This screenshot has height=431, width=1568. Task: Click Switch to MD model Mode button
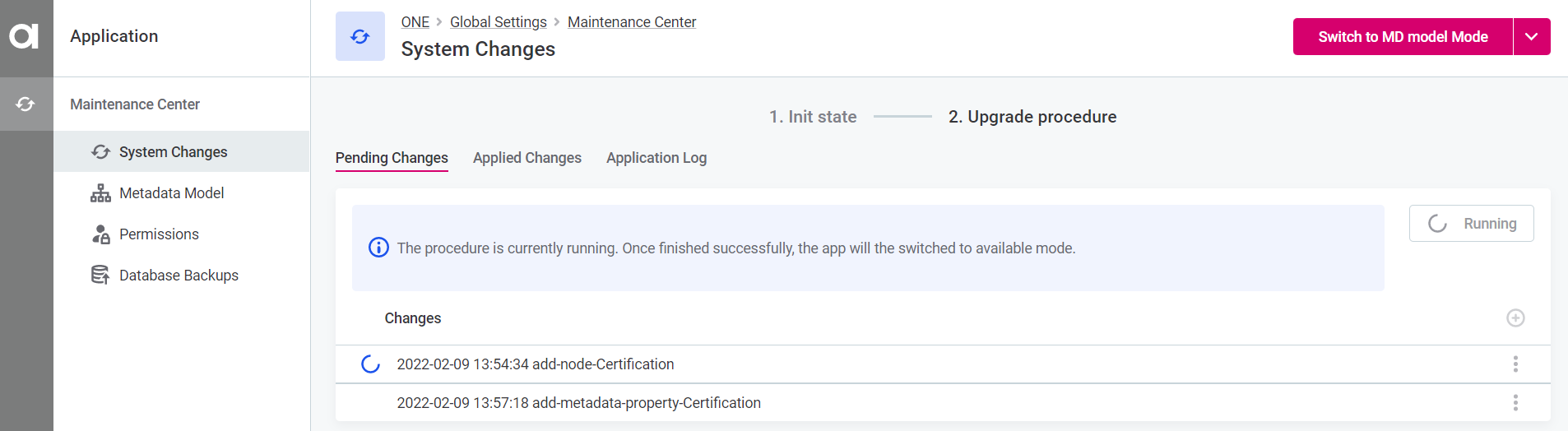(1402, 37)
